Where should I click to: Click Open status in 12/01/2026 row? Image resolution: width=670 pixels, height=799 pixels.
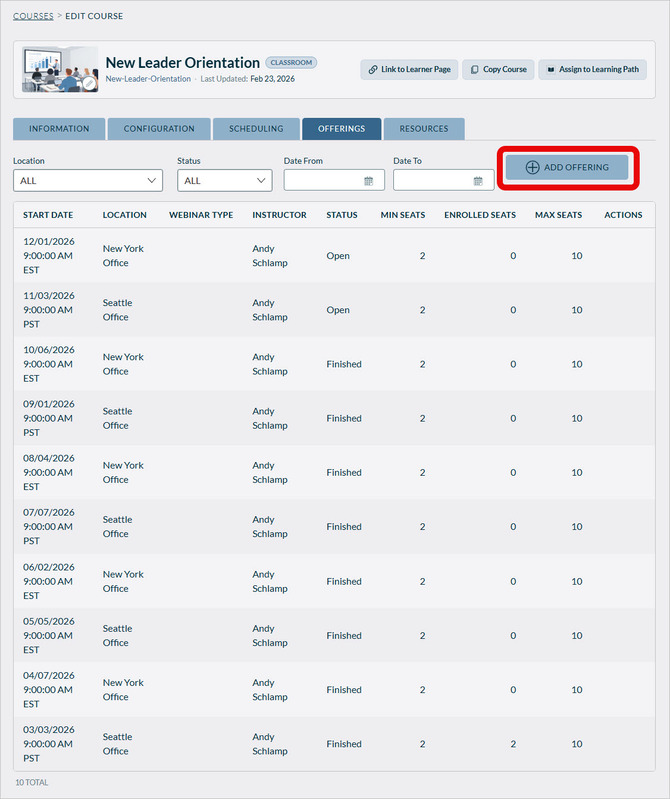(x=338, y=256)
